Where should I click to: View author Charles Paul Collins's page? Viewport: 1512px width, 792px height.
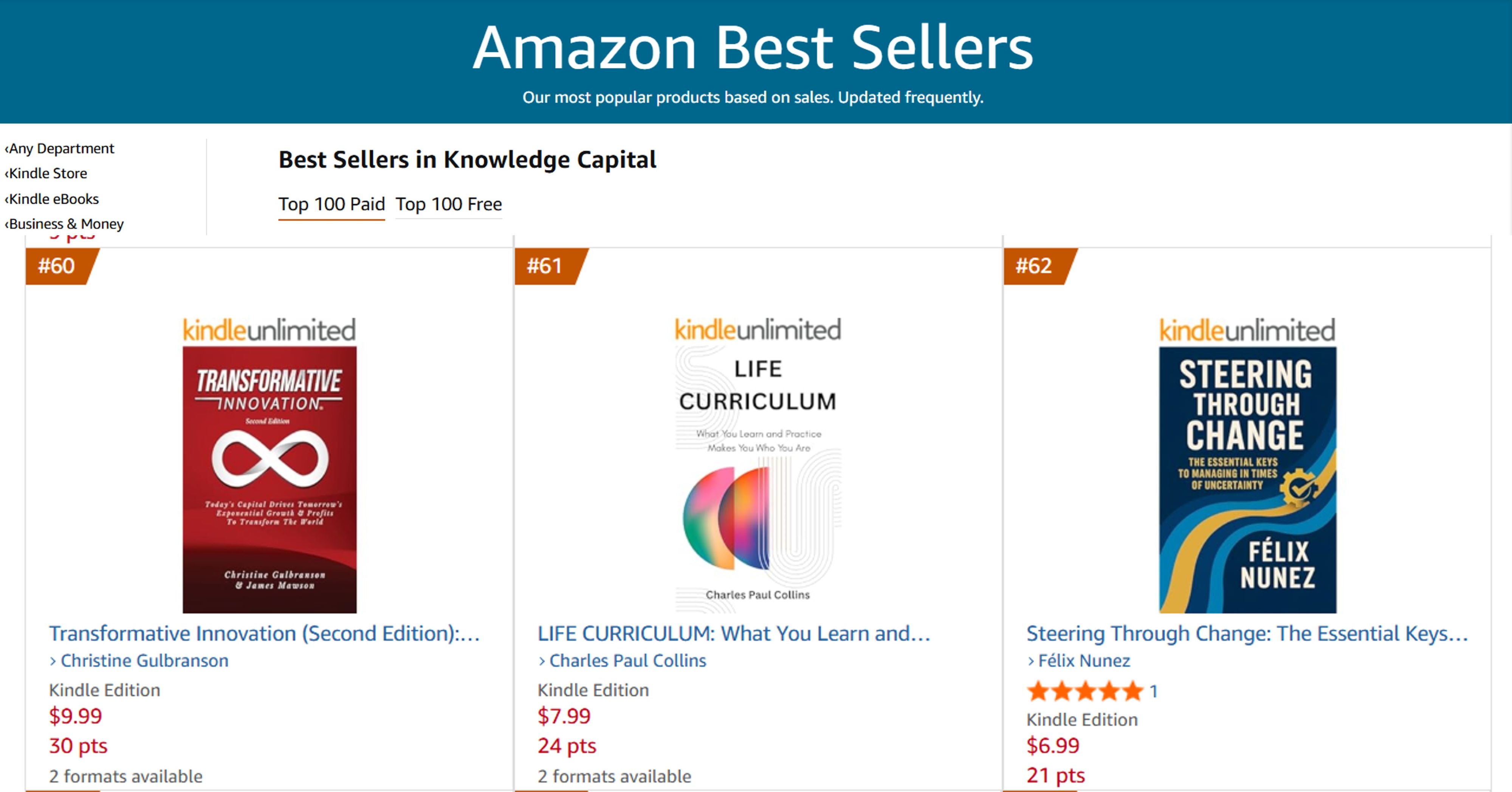point(627,661)
